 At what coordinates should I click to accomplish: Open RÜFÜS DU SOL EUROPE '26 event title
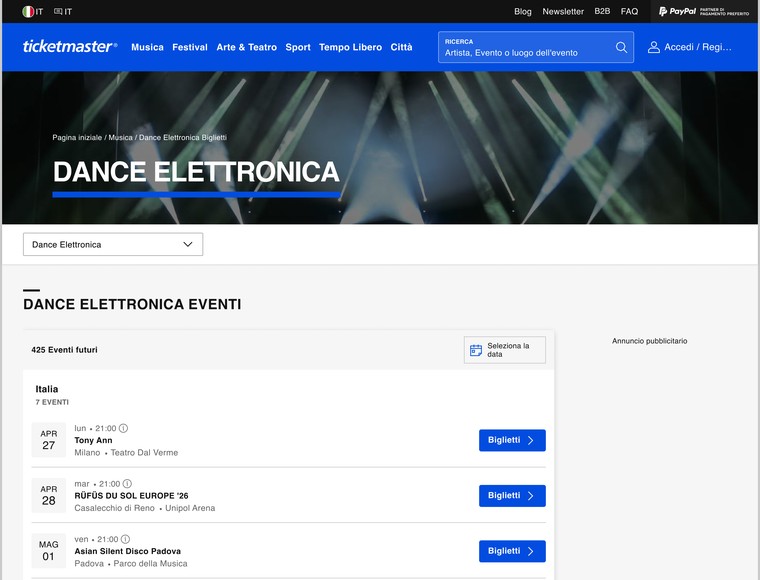pos(131,496)
